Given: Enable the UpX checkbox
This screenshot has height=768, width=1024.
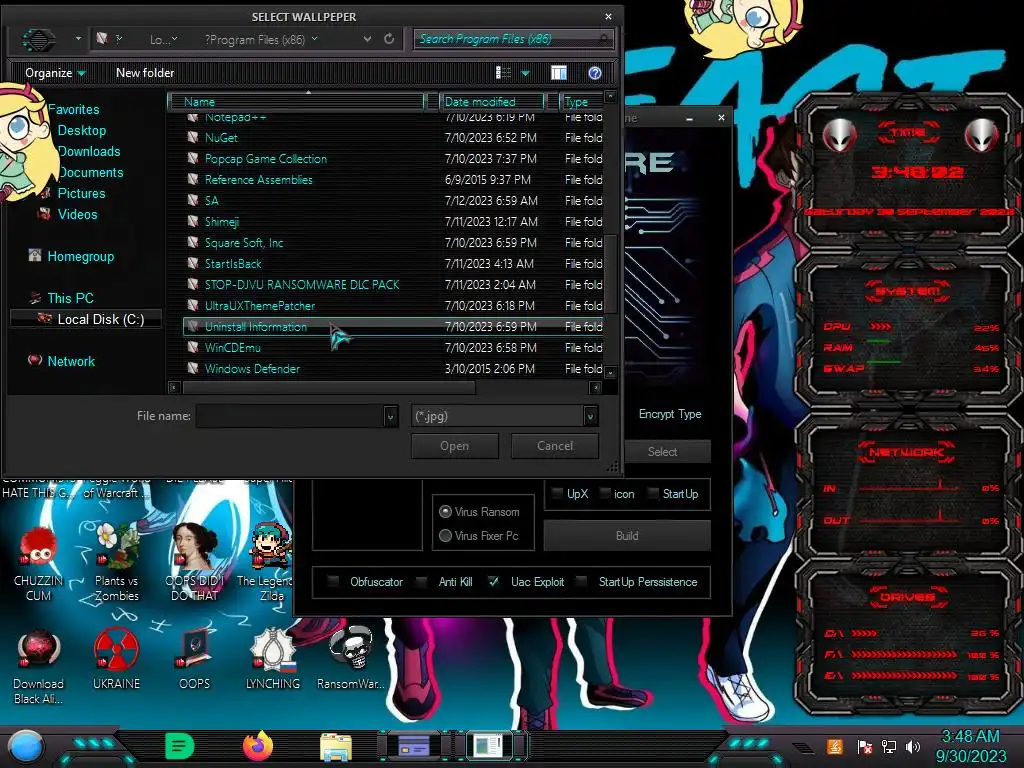Looking at the screenshot, I should pos(557,493).
